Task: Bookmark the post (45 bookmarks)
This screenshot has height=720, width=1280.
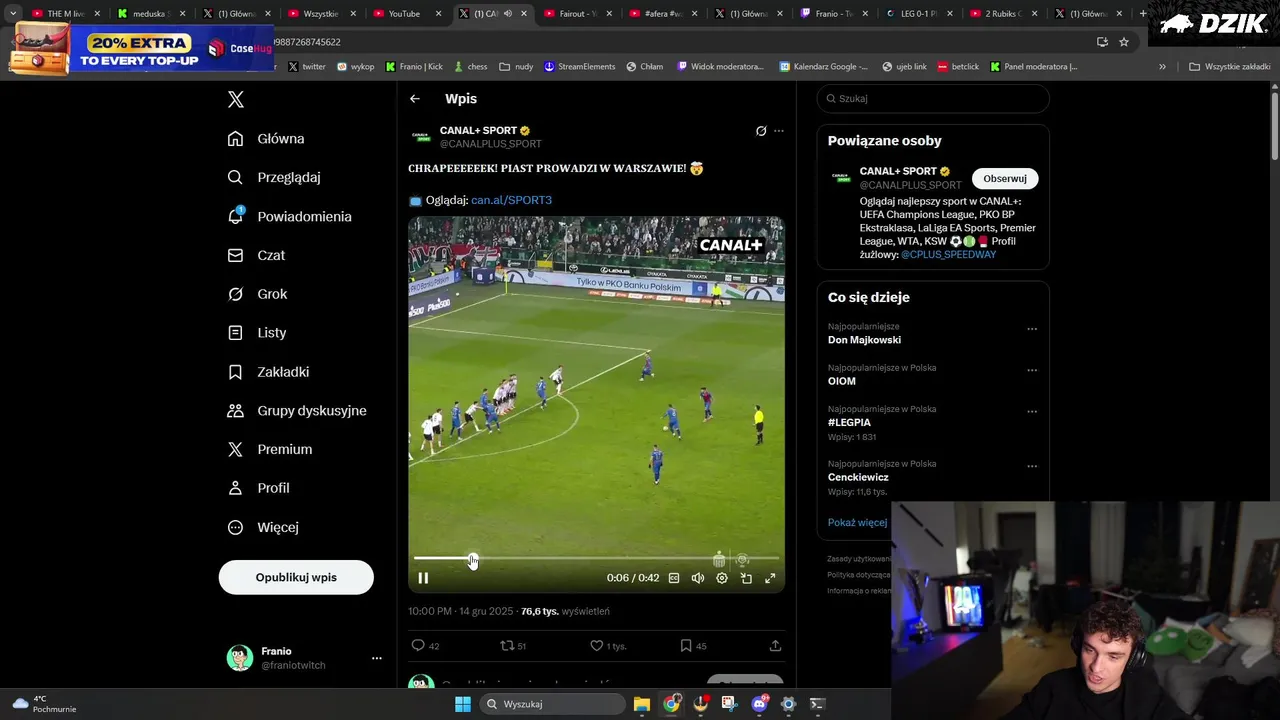Action: pos(693,646)
